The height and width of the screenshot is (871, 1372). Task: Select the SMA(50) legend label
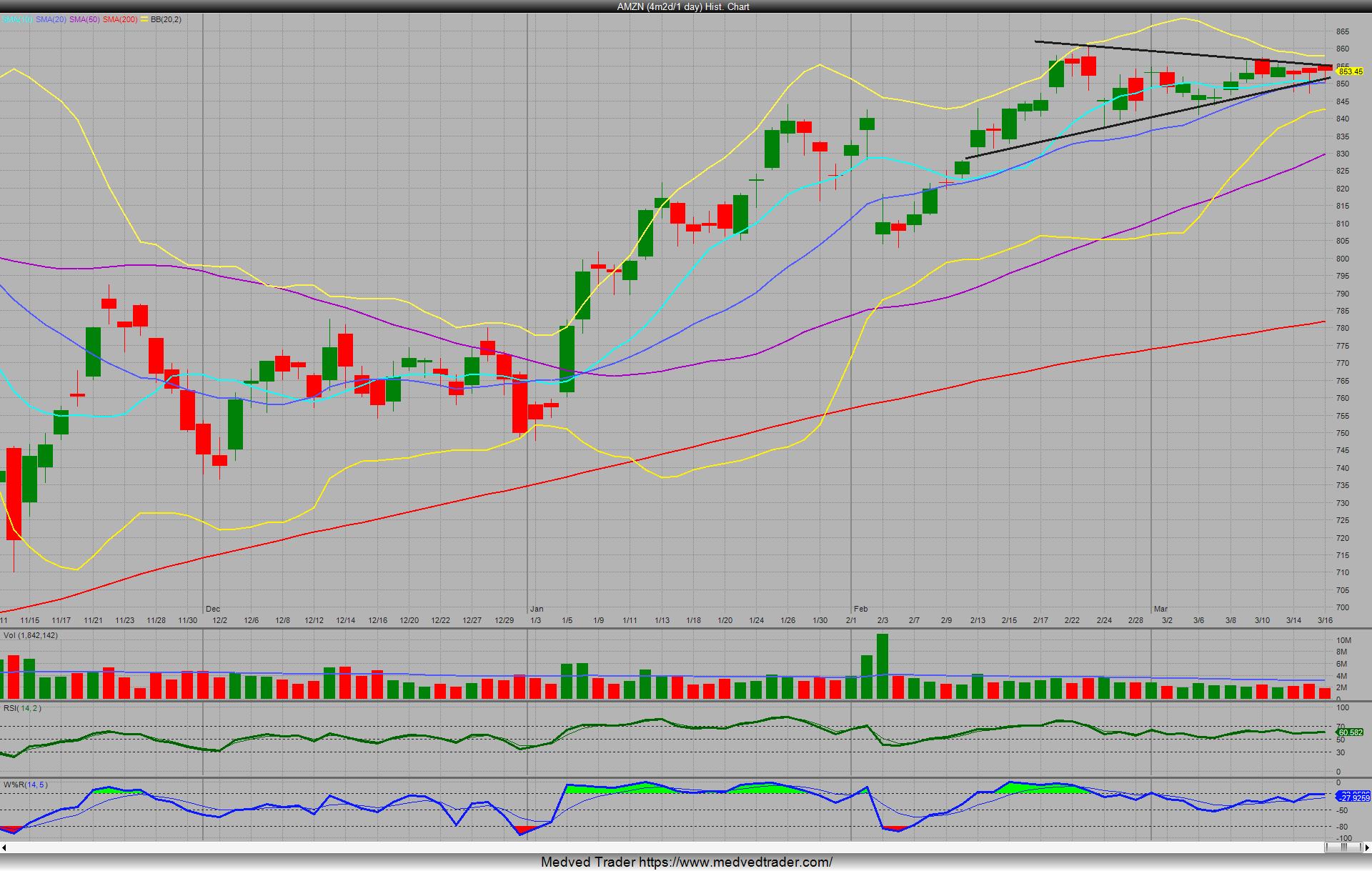[x=84, y=19]
